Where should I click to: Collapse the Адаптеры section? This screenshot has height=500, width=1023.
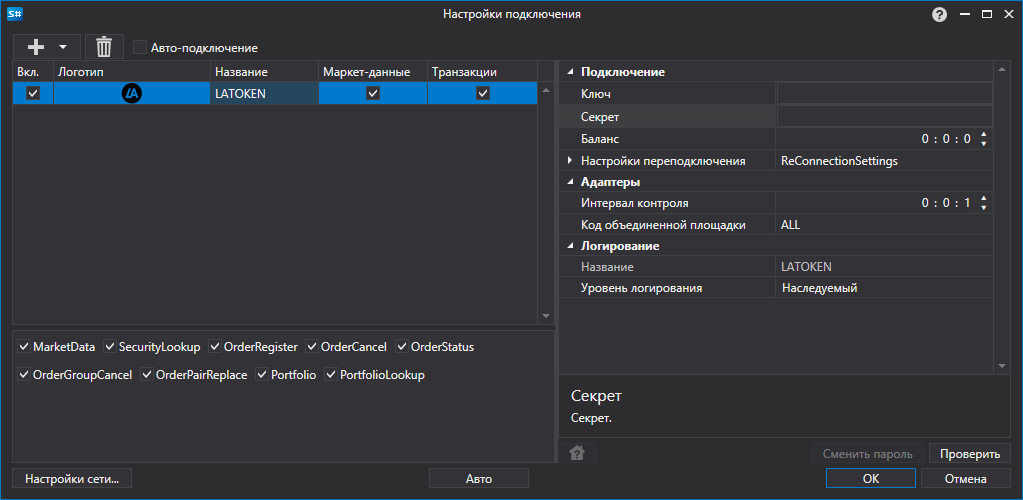[570, 181]
